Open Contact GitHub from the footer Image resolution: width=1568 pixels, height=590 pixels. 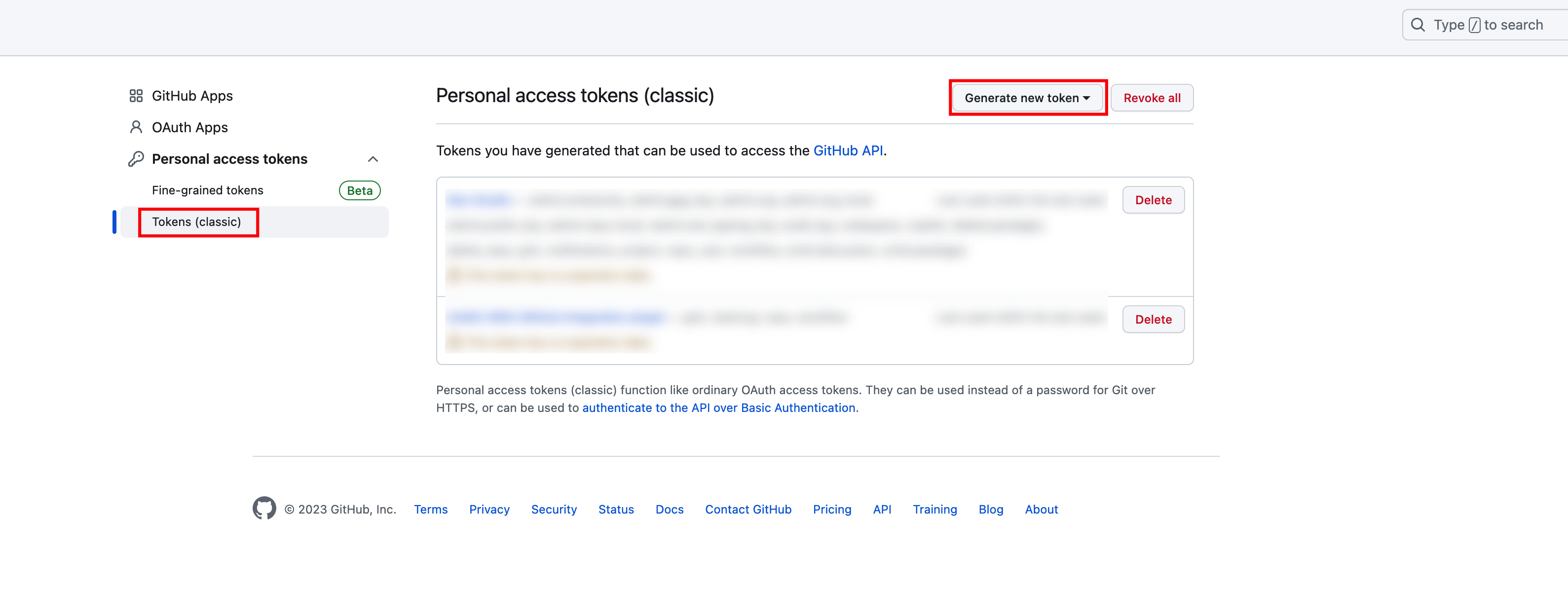coord(747,509)
